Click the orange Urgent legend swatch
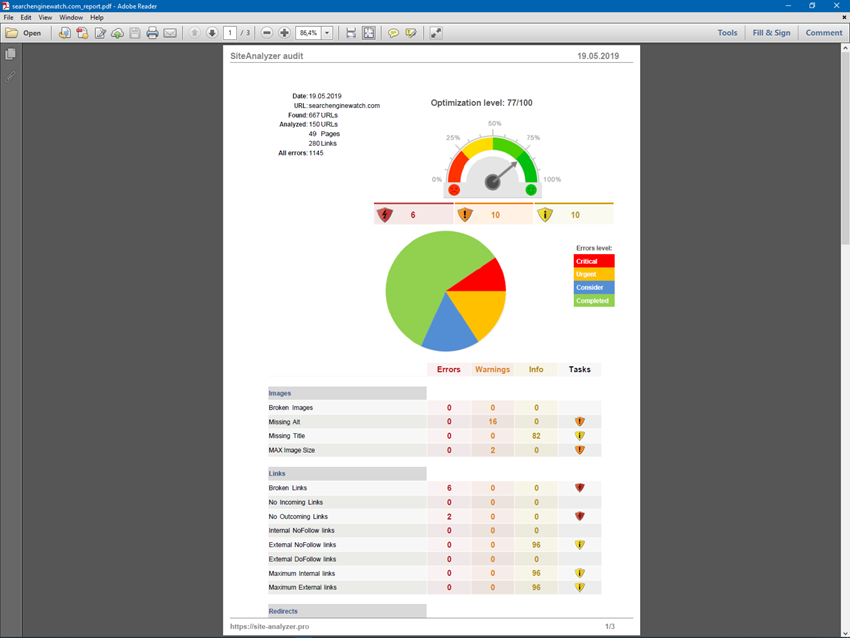Image resolution: width=850 pixels, height=638 pixels. (594, 274)
